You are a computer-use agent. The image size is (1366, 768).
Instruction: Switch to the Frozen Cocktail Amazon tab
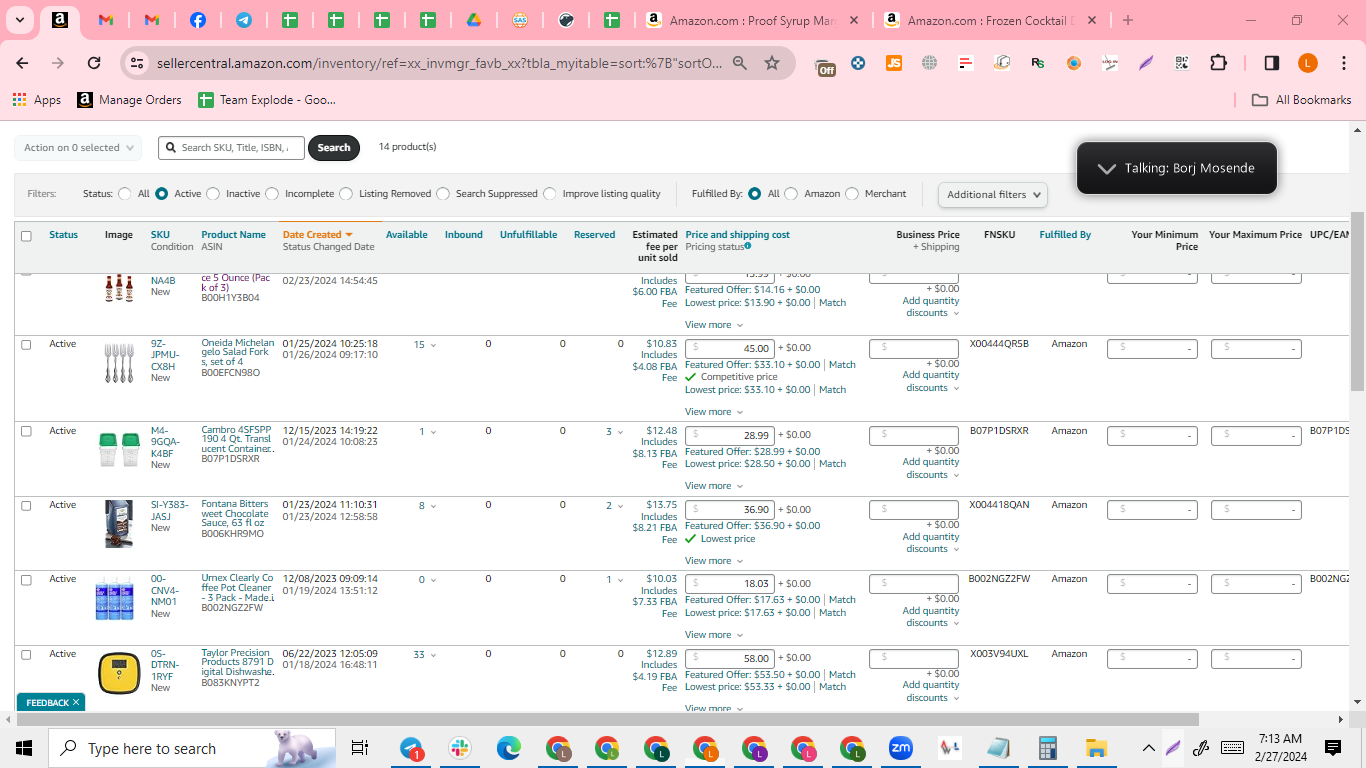pyautogui.click(x=991, y=20)
